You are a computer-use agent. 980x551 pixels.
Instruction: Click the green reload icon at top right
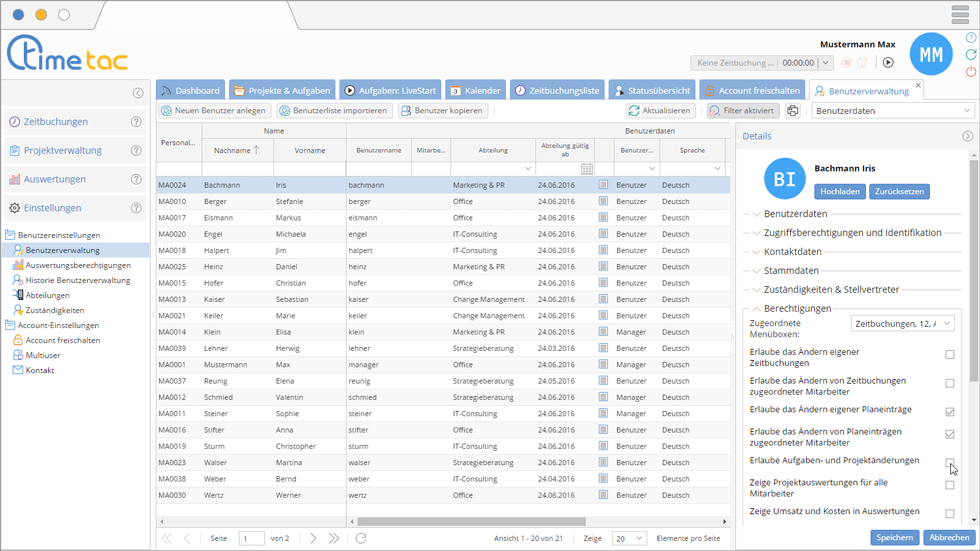(971, 55)
